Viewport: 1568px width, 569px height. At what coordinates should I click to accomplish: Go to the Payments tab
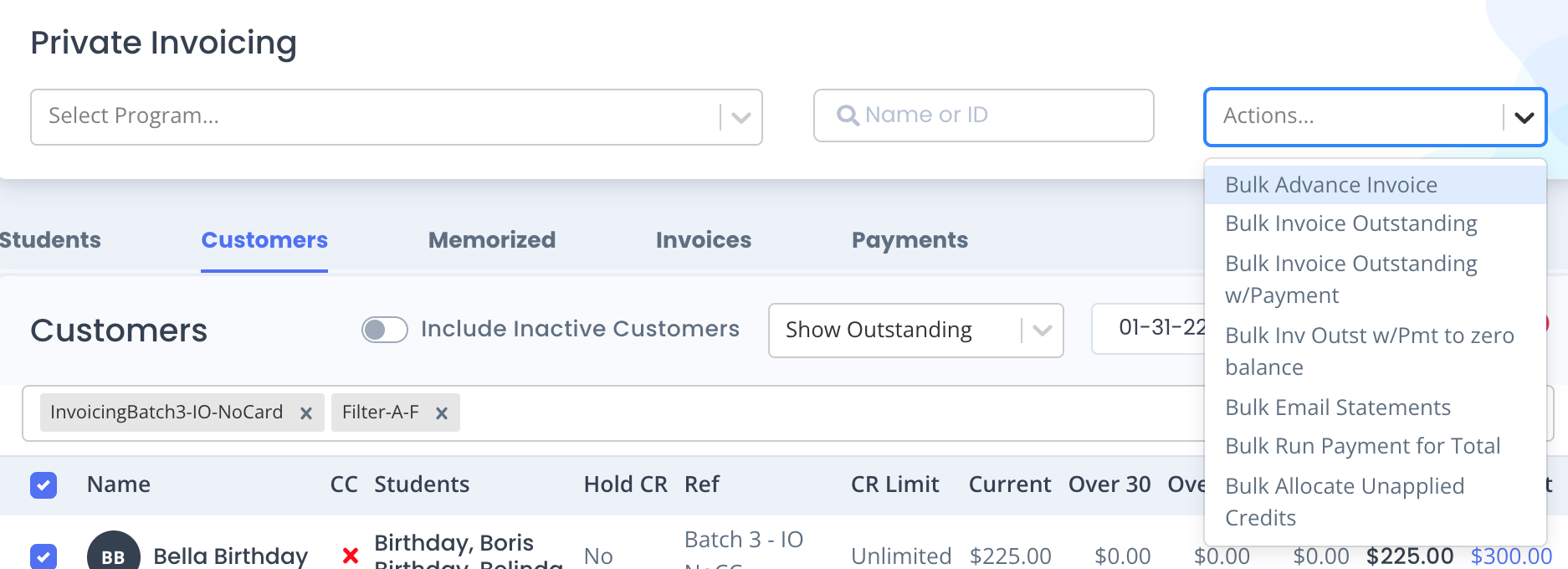point(910,240)
